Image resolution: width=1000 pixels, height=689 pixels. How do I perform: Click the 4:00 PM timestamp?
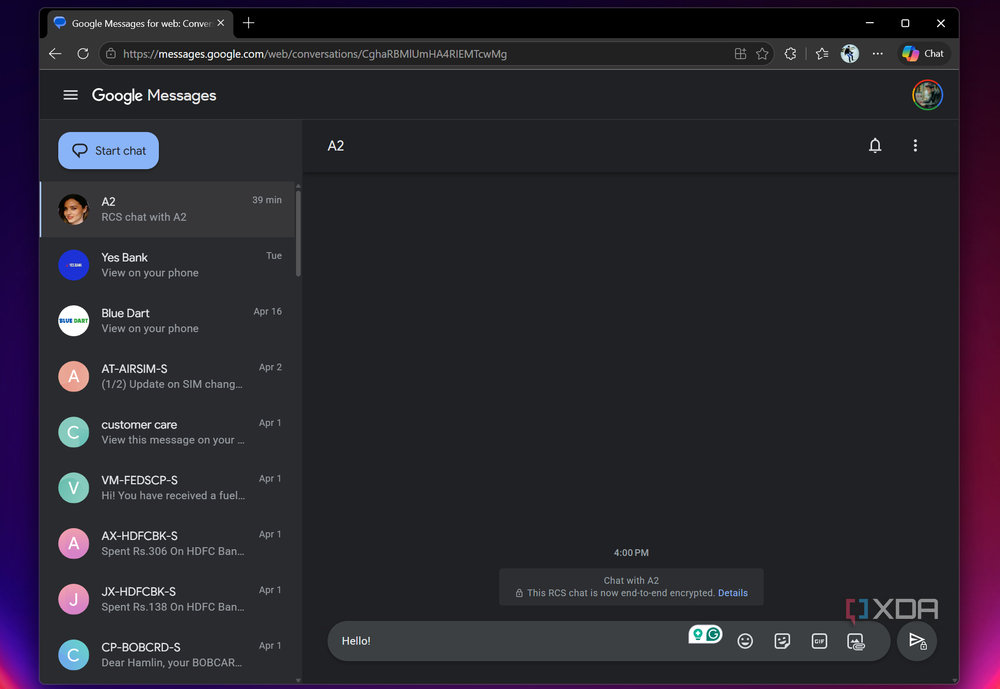[x=631, y=552]
